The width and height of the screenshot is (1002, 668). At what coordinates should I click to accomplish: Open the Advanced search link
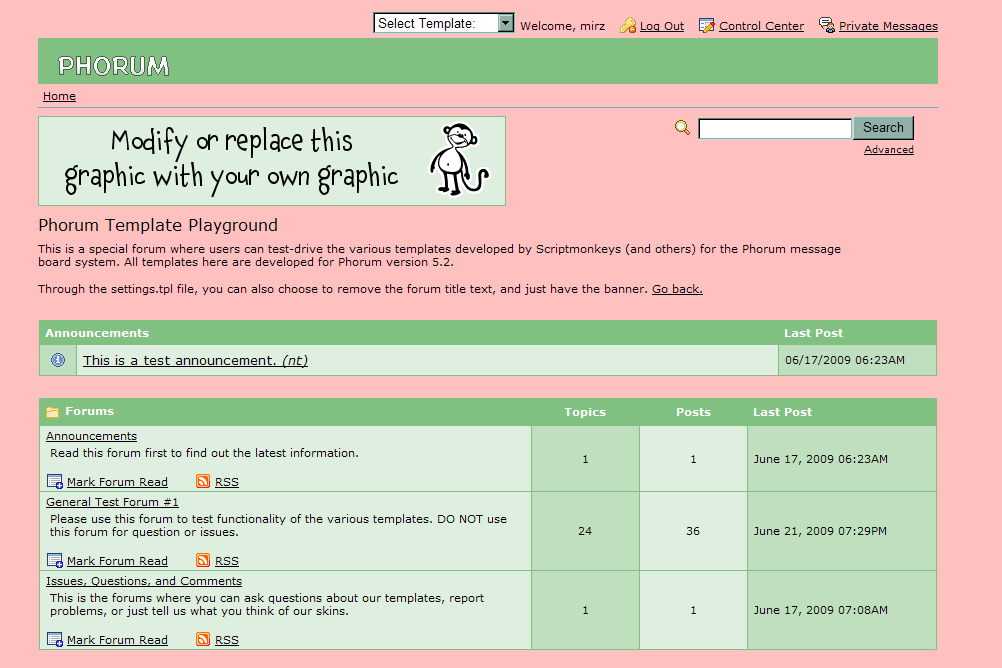(x=888, y=150)
